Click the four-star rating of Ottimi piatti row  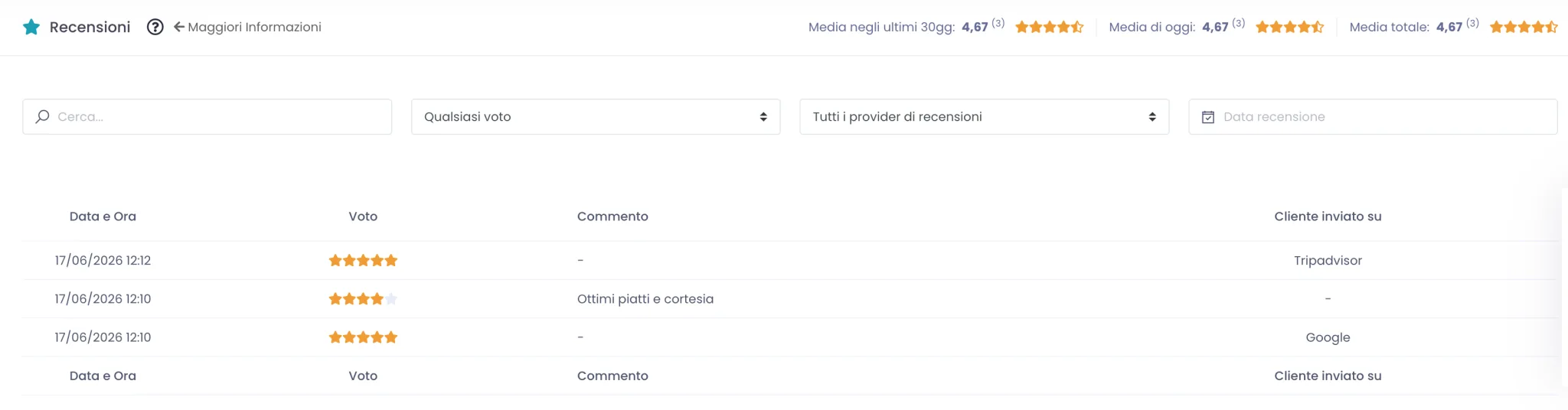click(363, 299)
